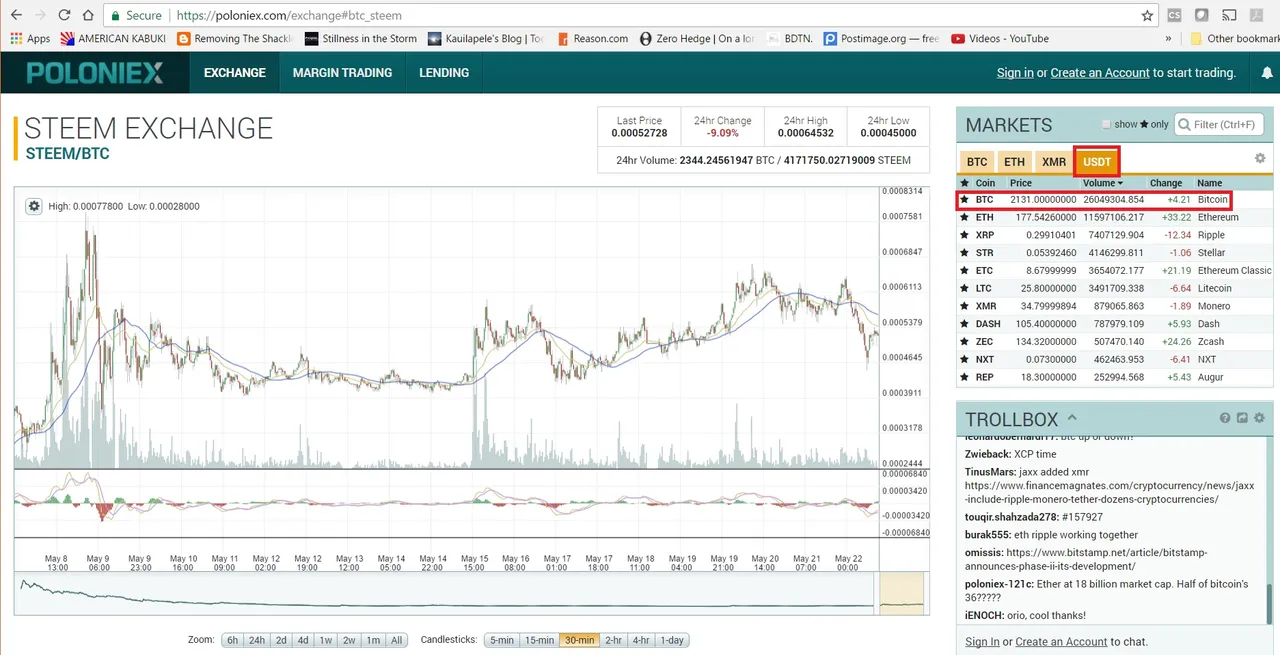Open the Chrome Apps shortcut
This screenshot has width=1280, height=655.
point(30,39)
